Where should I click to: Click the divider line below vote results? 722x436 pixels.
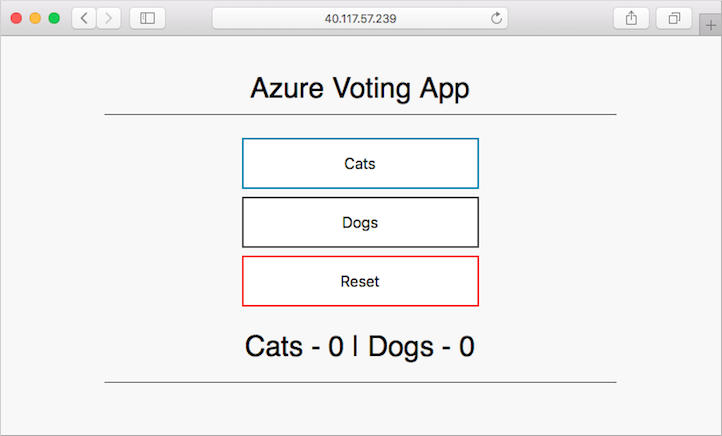360,382
